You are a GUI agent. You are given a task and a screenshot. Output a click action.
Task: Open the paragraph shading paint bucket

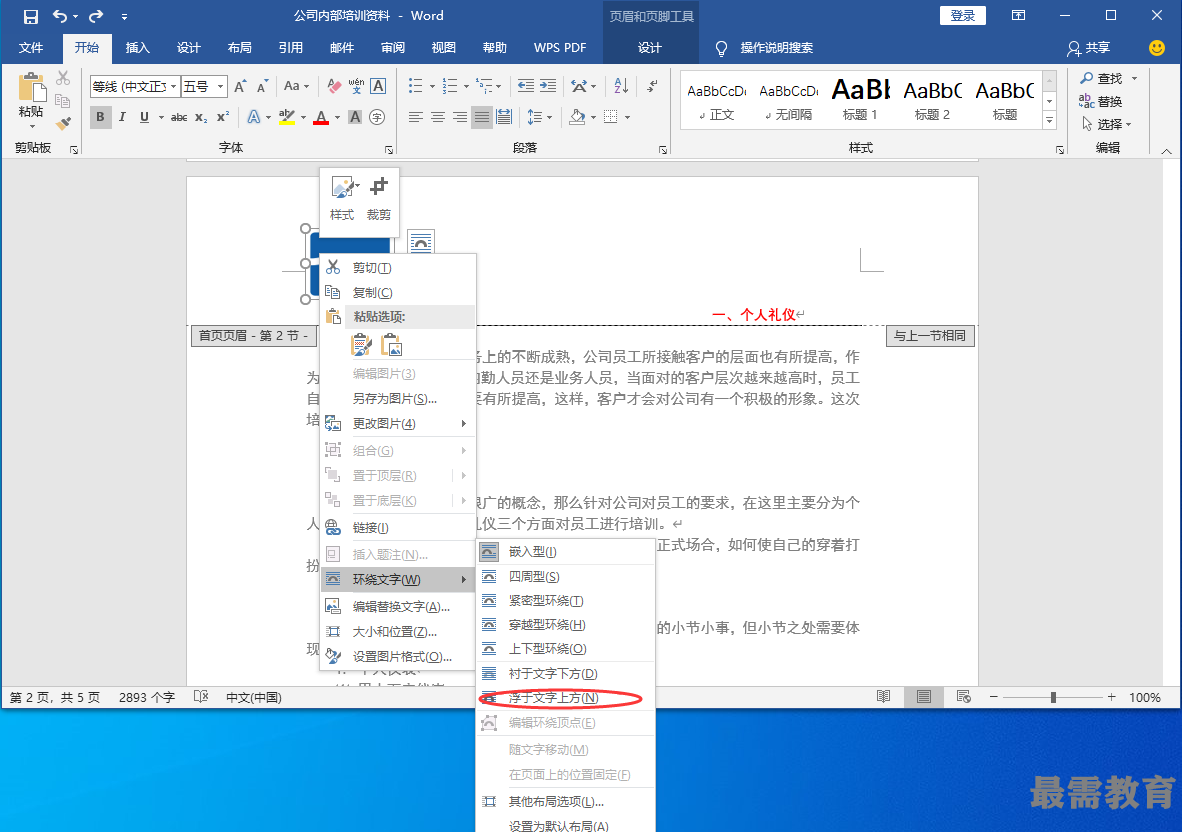click(577, 117)
